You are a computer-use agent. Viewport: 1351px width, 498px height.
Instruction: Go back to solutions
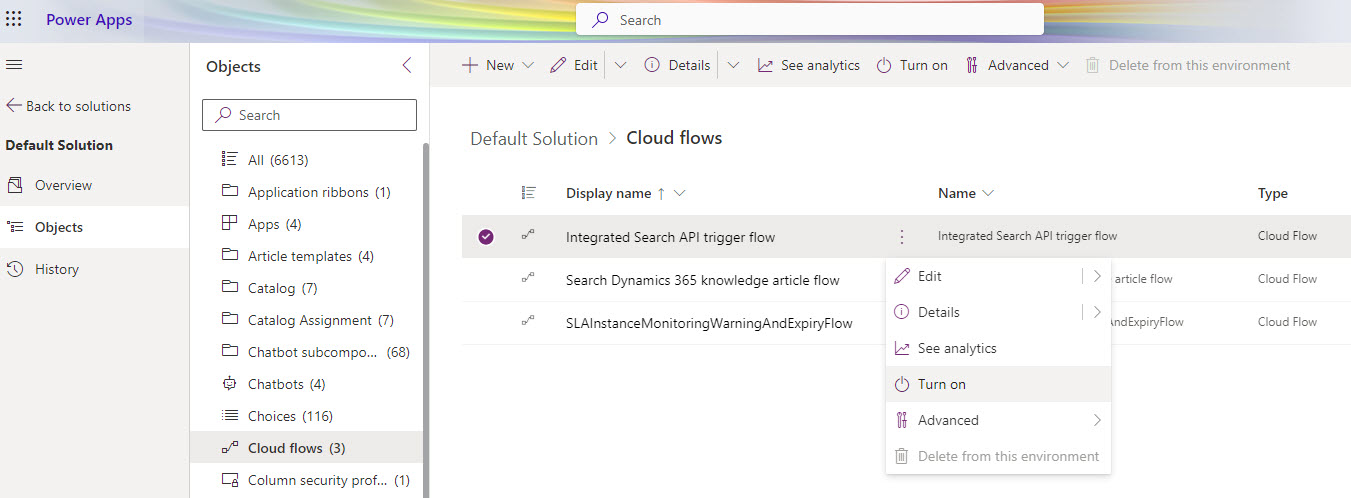pos(68,106)
